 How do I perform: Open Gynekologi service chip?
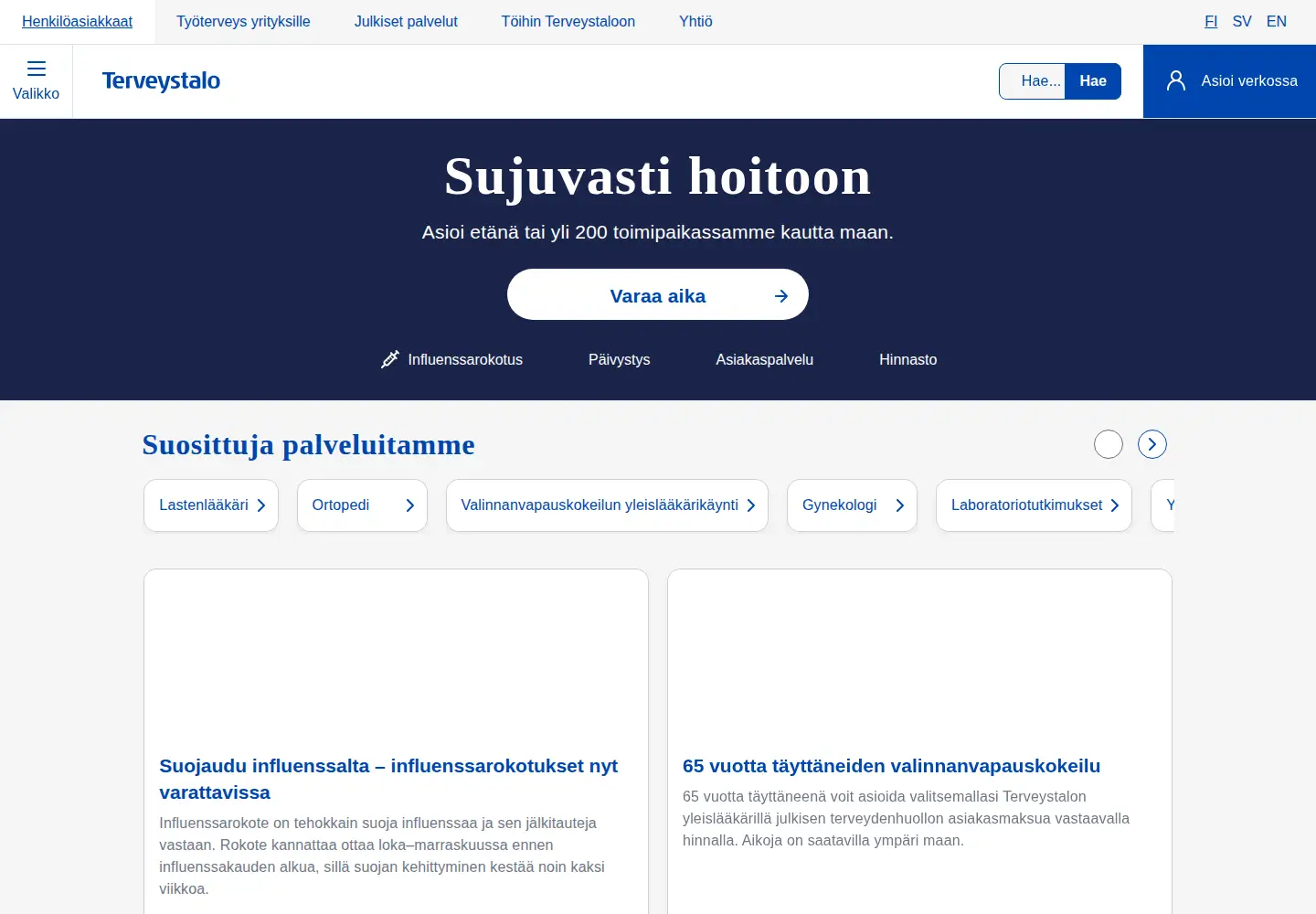point(852,505)
